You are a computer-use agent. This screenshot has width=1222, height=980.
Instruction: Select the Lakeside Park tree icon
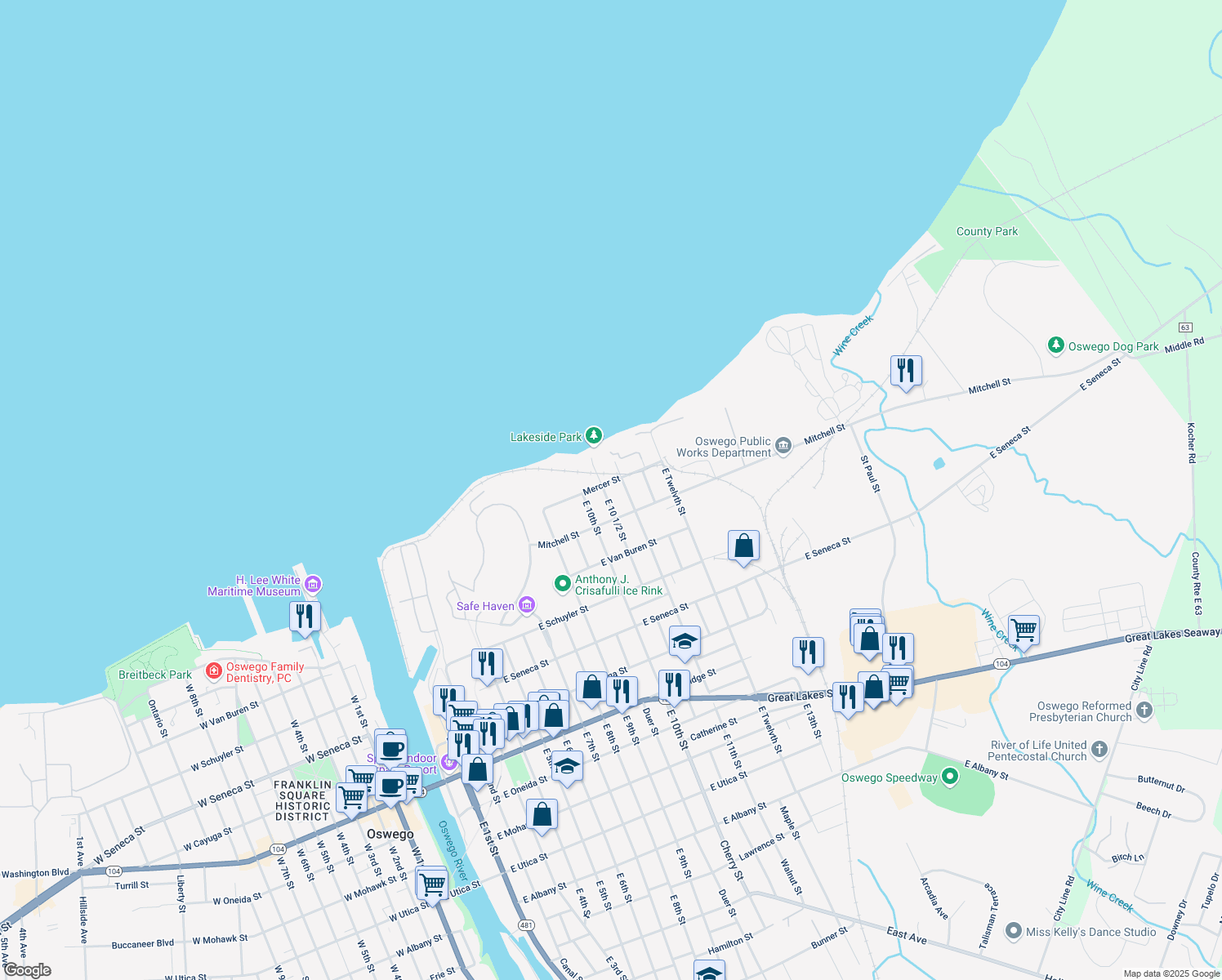click(x=594, y=436)
